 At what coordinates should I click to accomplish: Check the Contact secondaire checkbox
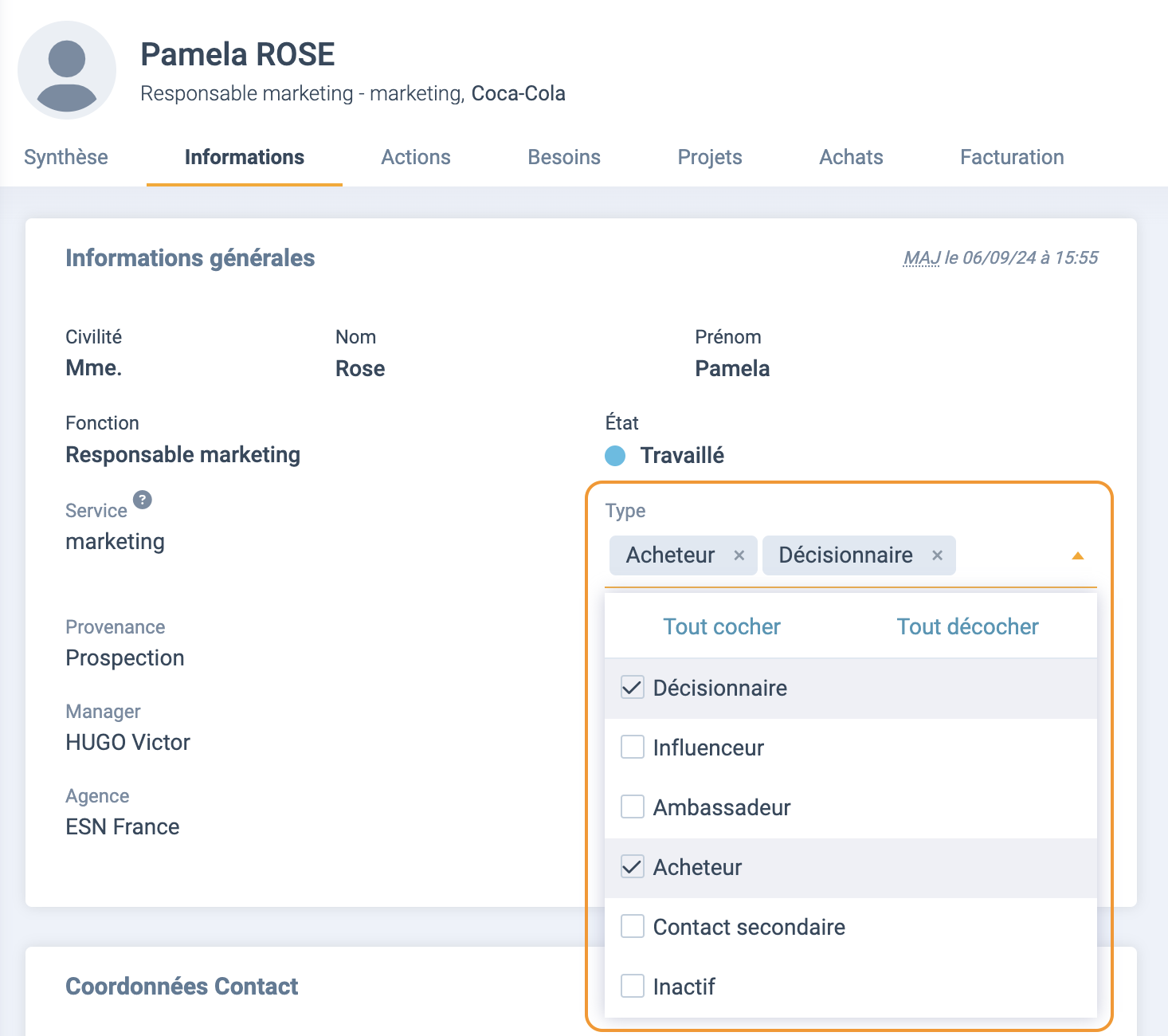[x=633, y=927]
